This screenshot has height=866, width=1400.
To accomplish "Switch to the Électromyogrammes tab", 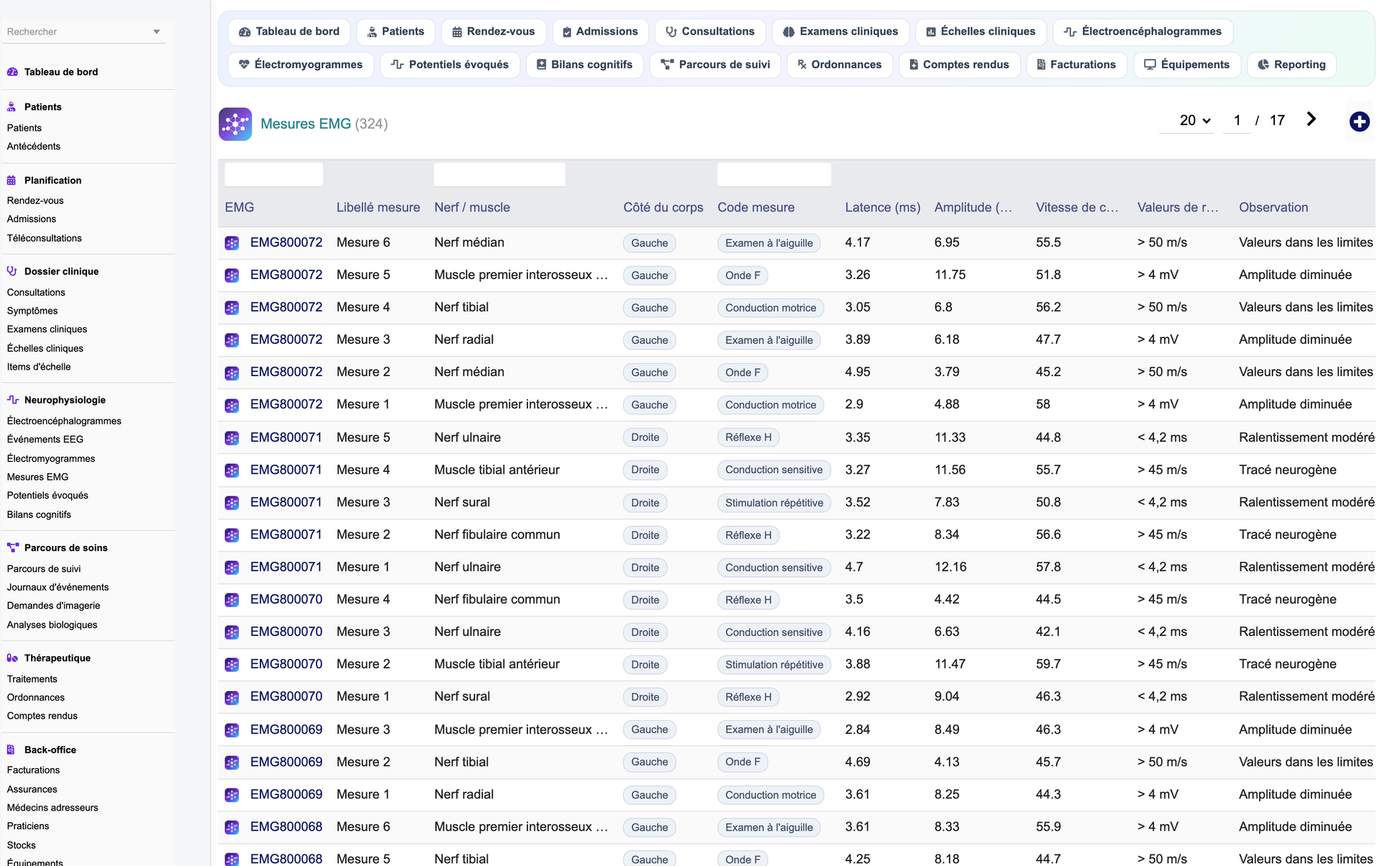I will tap(301, 65).
